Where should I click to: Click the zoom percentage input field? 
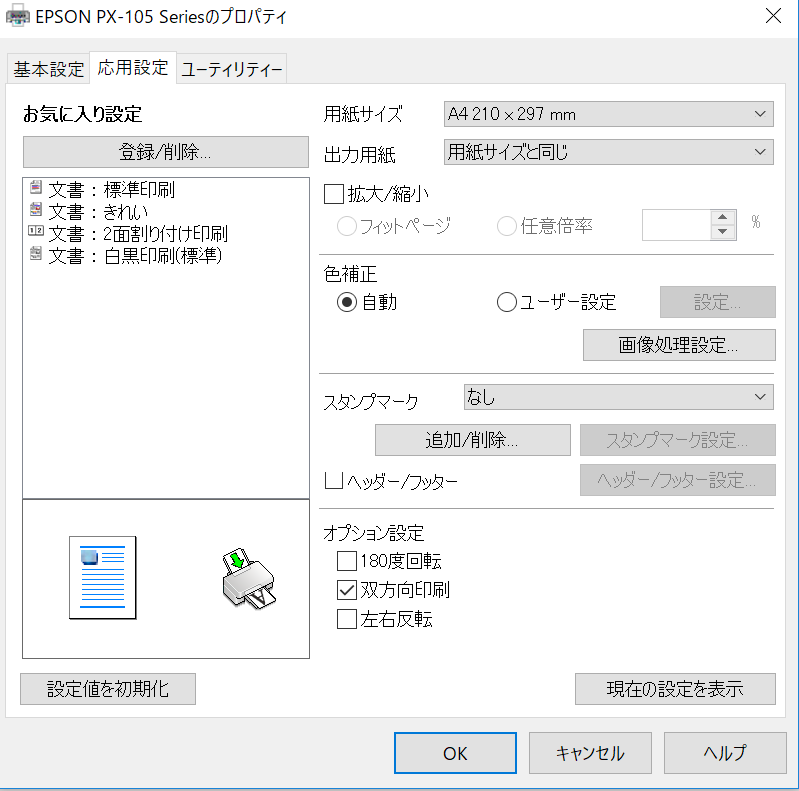click(677, 225)
